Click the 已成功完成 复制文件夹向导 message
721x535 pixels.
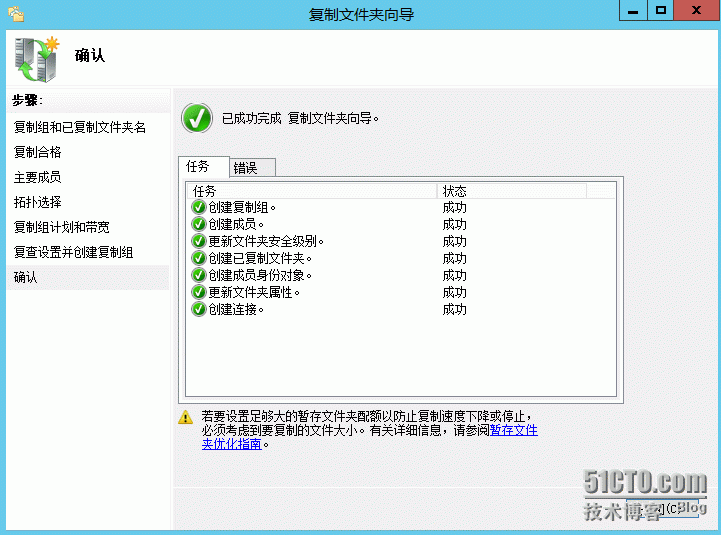click(300, 119)
